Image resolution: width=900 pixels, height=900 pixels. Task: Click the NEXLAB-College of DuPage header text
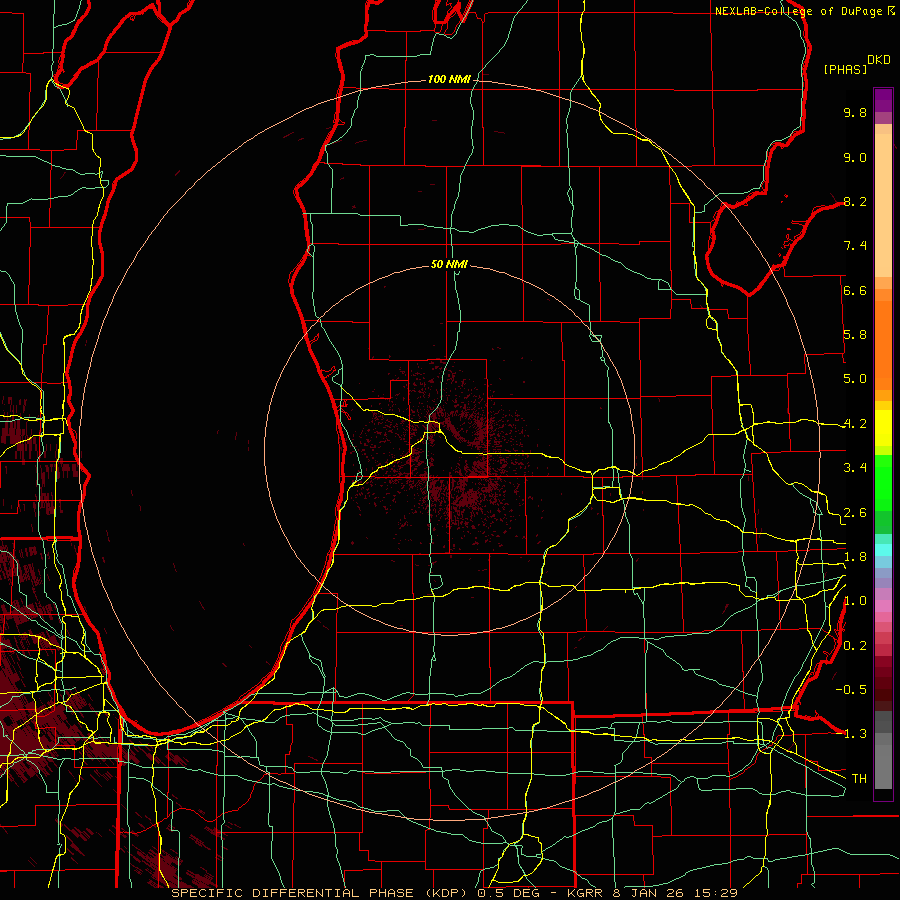click(799, 11)
